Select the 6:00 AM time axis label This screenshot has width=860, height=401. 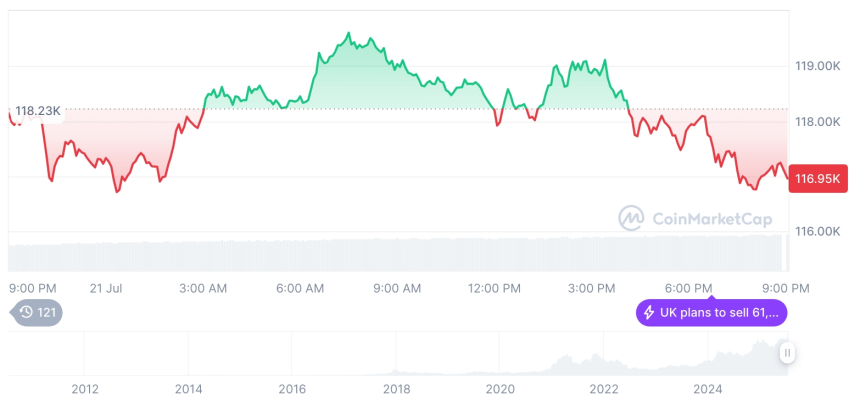pos(300,288)
